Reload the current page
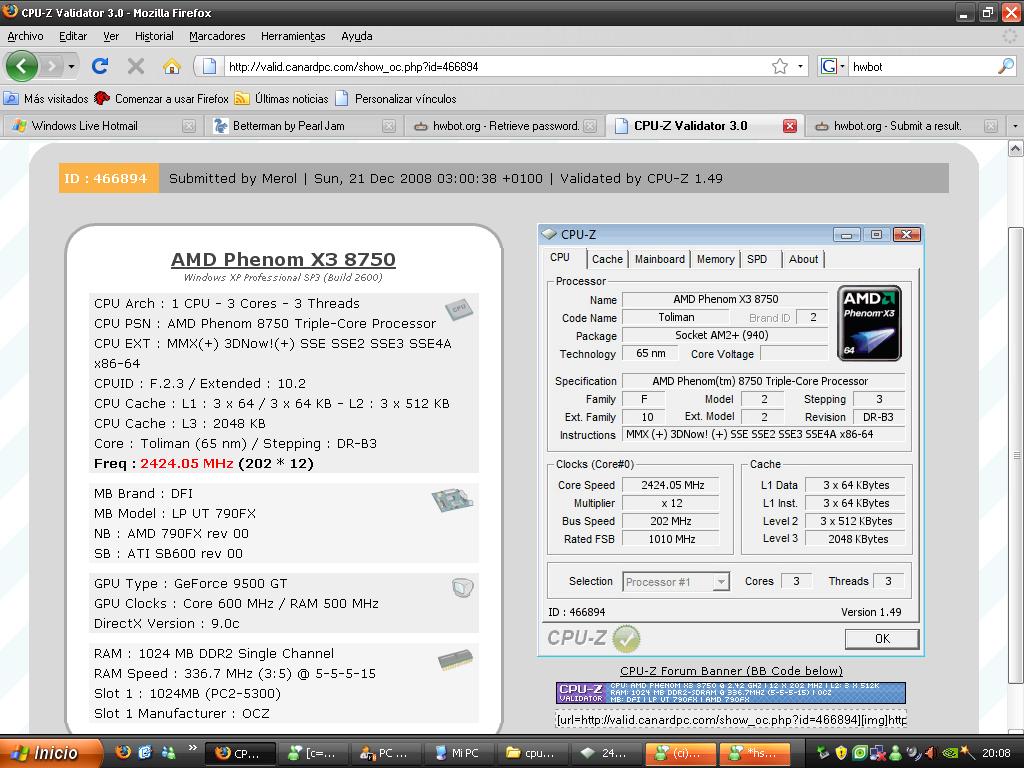 coord(100,66)
